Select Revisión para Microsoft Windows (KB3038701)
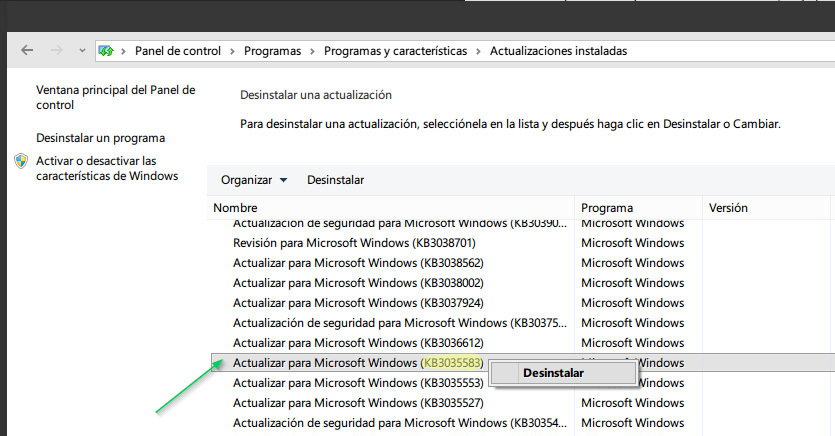 pyautogui.click(x=354, y=243)
